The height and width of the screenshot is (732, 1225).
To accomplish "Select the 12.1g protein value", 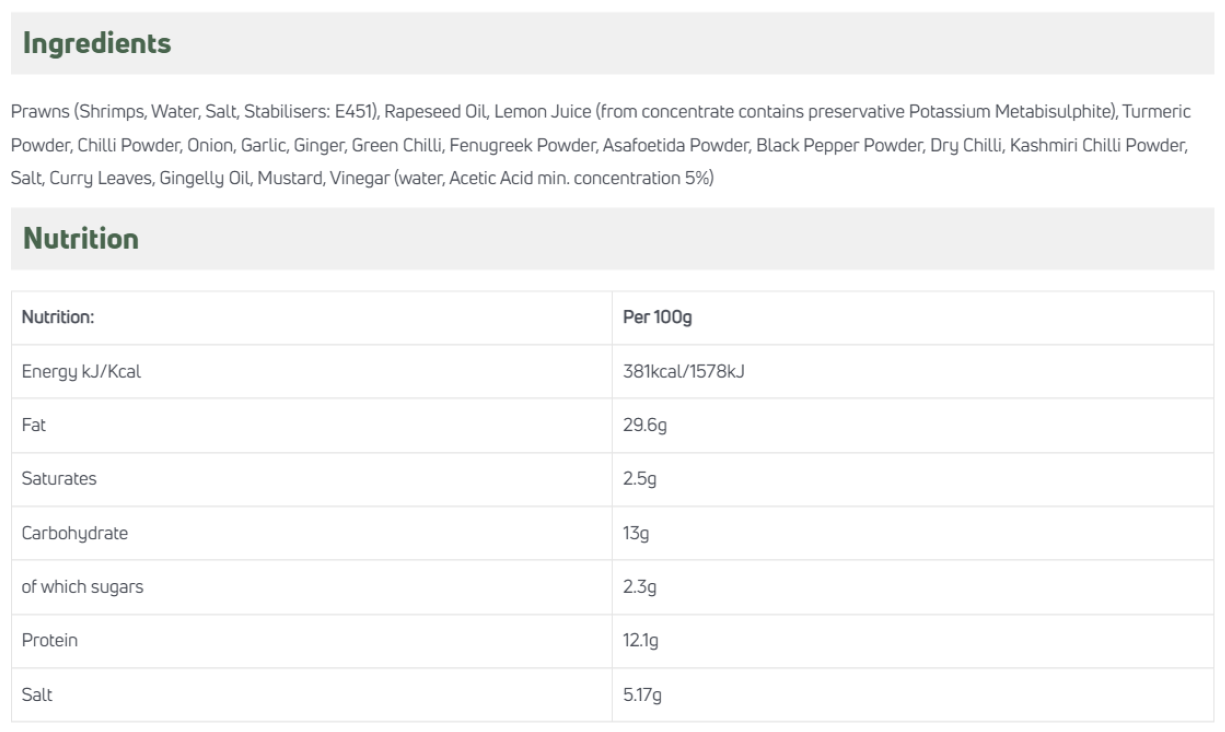I will (x=642, y=641).
